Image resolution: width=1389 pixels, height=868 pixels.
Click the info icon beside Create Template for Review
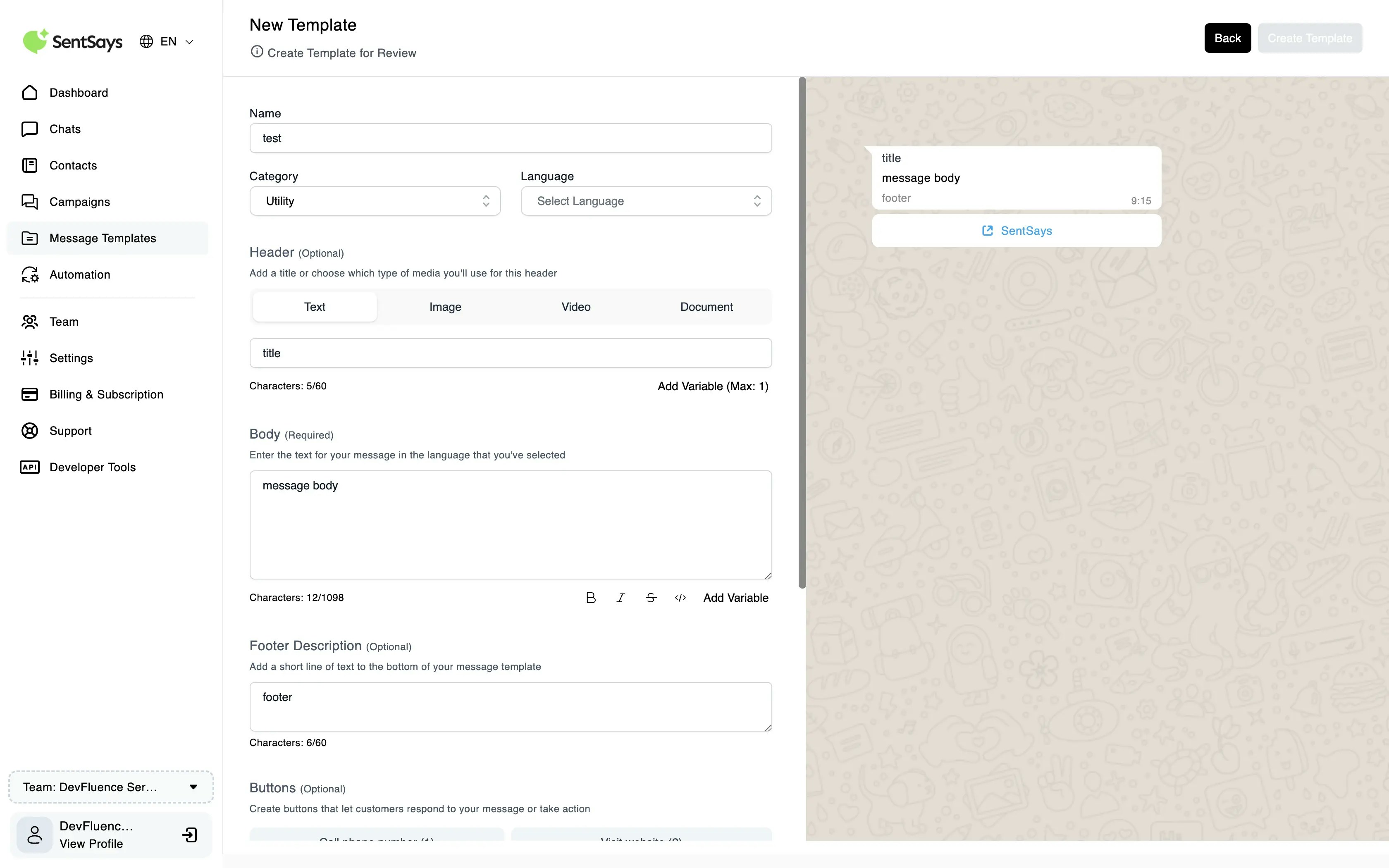coord(257,52)
